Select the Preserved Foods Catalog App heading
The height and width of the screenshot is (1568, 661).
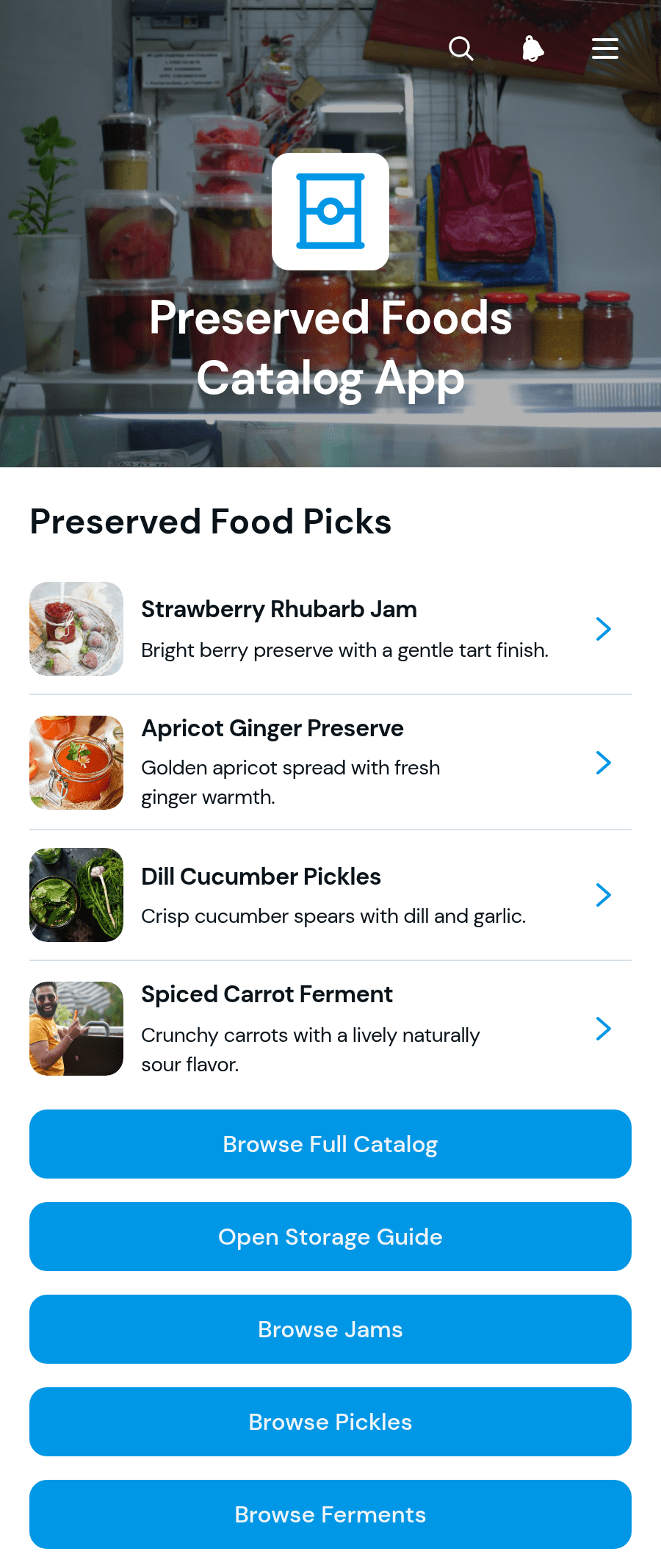click(x=330, y=348)
